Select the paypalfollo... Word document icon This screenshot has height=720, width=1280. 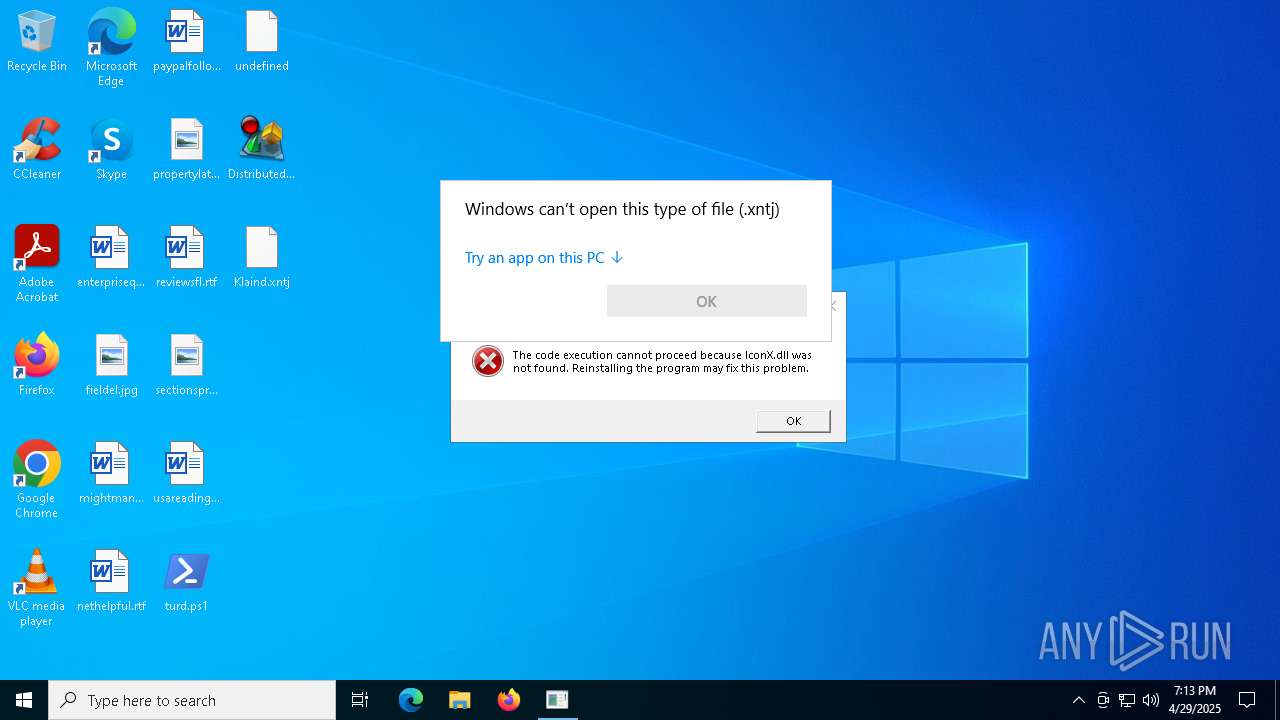pyautogui.click(x=186, y=42)
